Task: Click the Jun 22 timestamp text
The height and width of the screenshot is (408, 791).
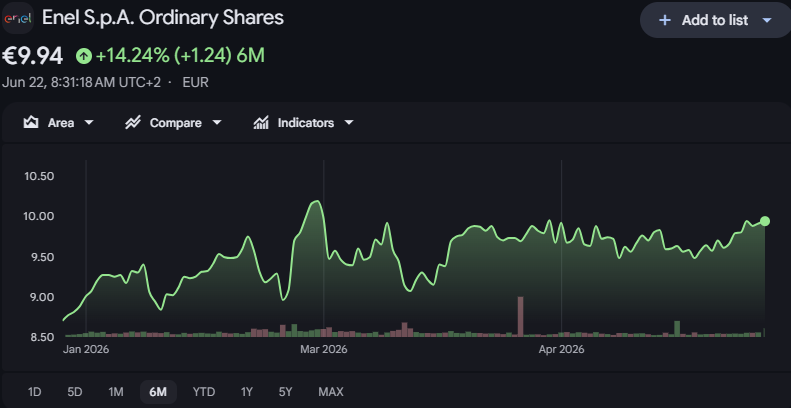Action: pos(81,82)
